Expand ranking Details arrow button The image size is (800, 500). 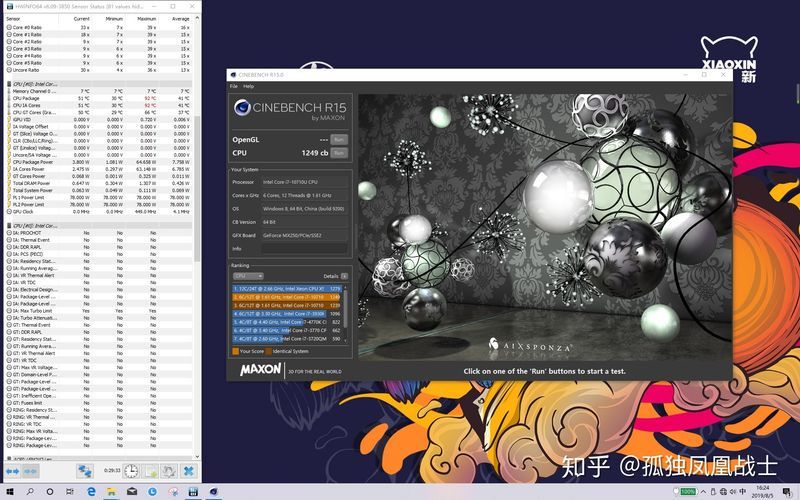pyautogui.click(x=344, y=276)
